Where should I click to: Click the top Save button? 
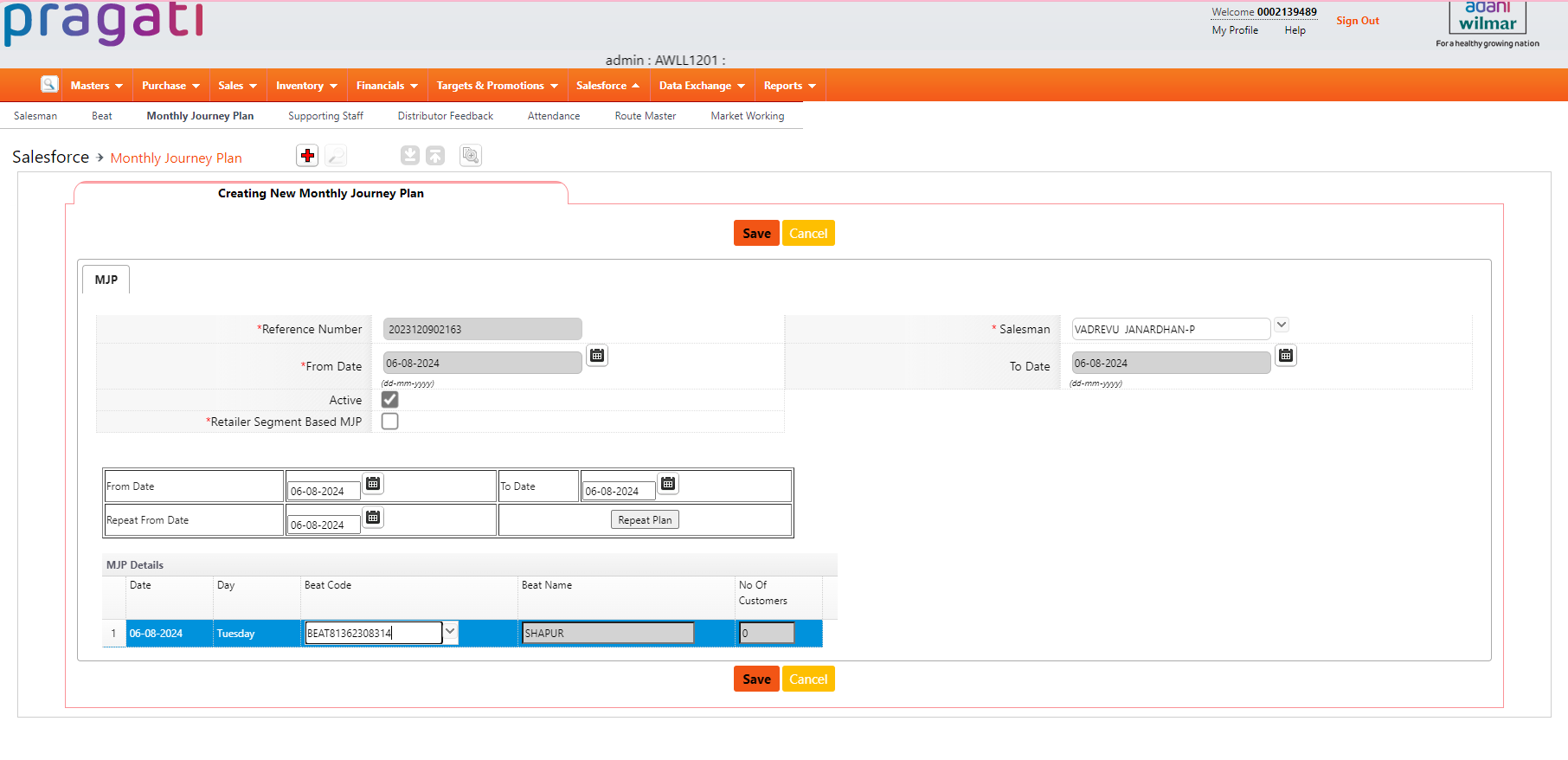(x=756, y=233)
